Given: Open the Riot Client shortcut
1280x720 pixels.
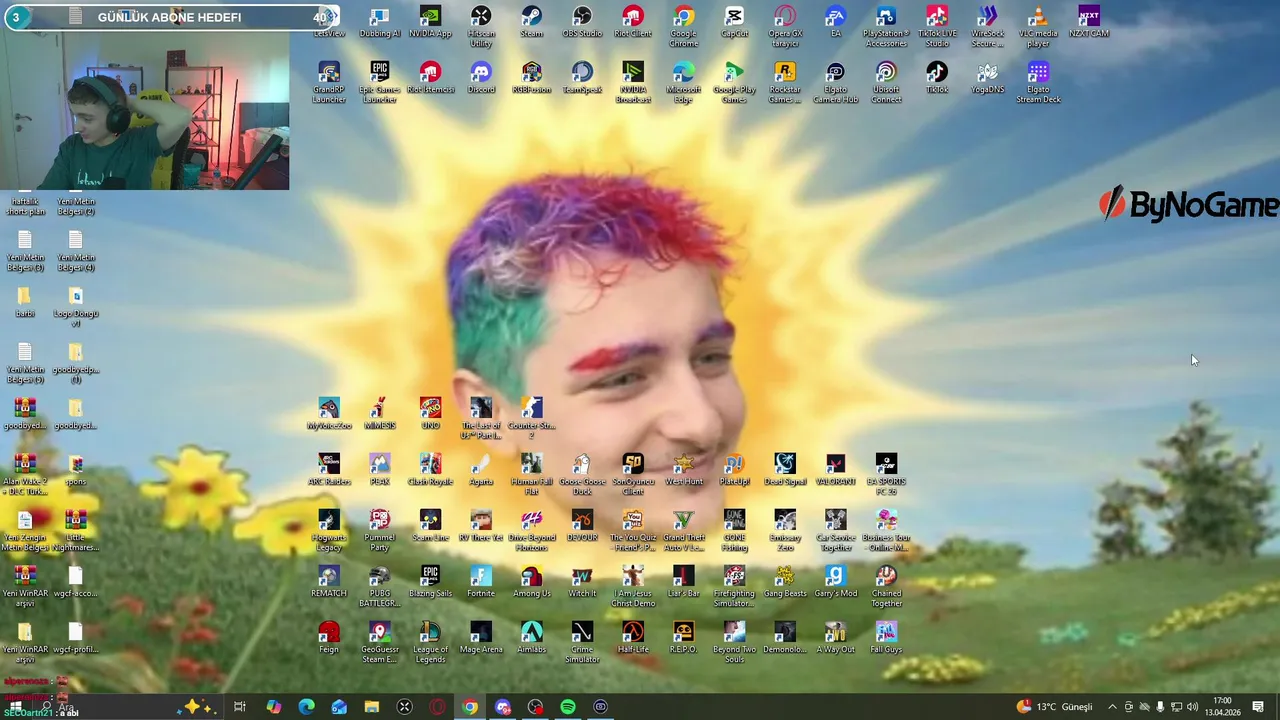Looking at the screenshot, I should pyautogui.click(x=633, y=23).
